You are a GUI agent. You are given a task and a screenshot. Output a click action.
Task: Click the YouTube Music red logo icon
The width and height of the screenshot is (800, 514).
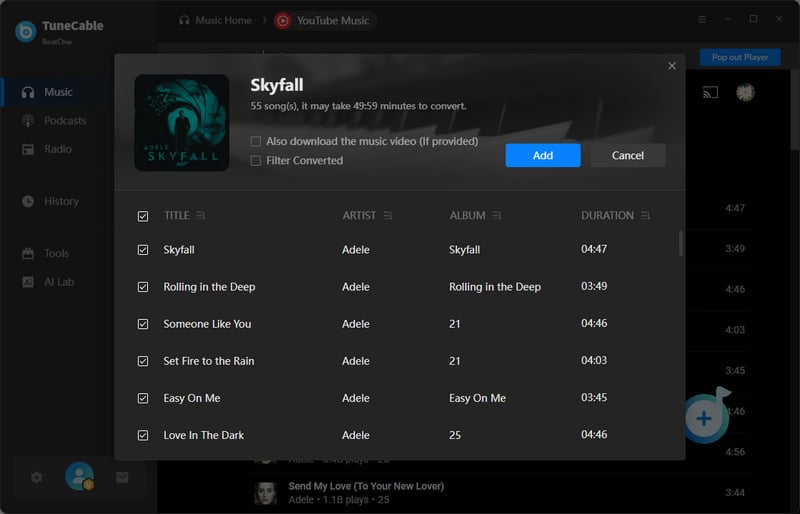click(x=283, y=21)
